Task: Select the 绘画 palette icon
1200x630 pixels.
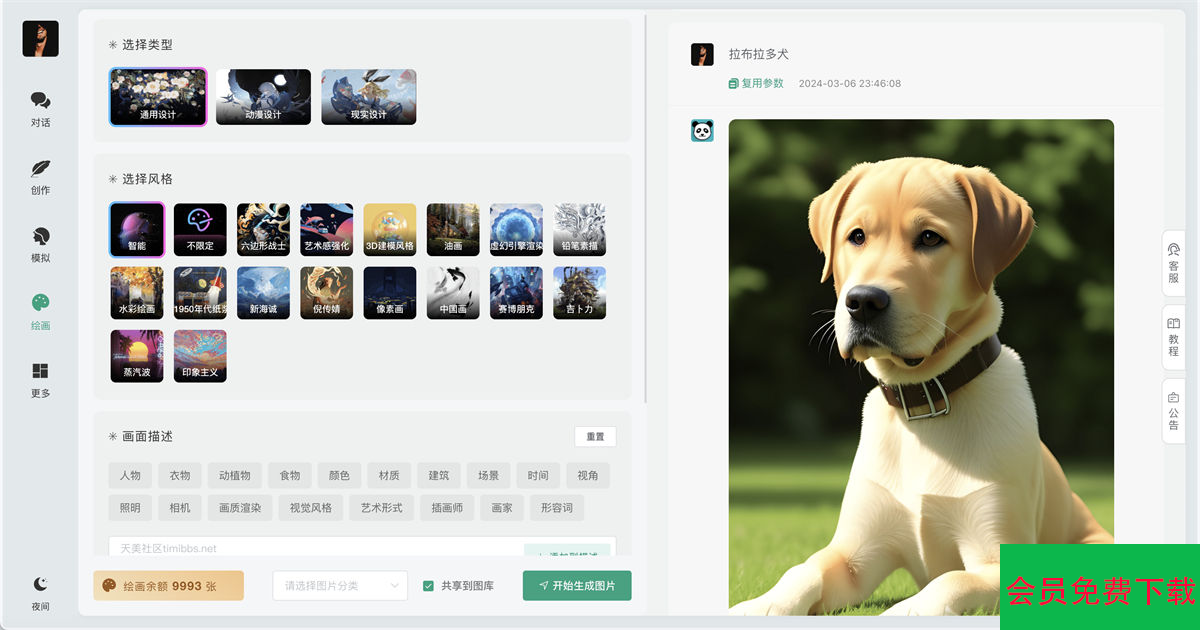Action: [40, 304]
